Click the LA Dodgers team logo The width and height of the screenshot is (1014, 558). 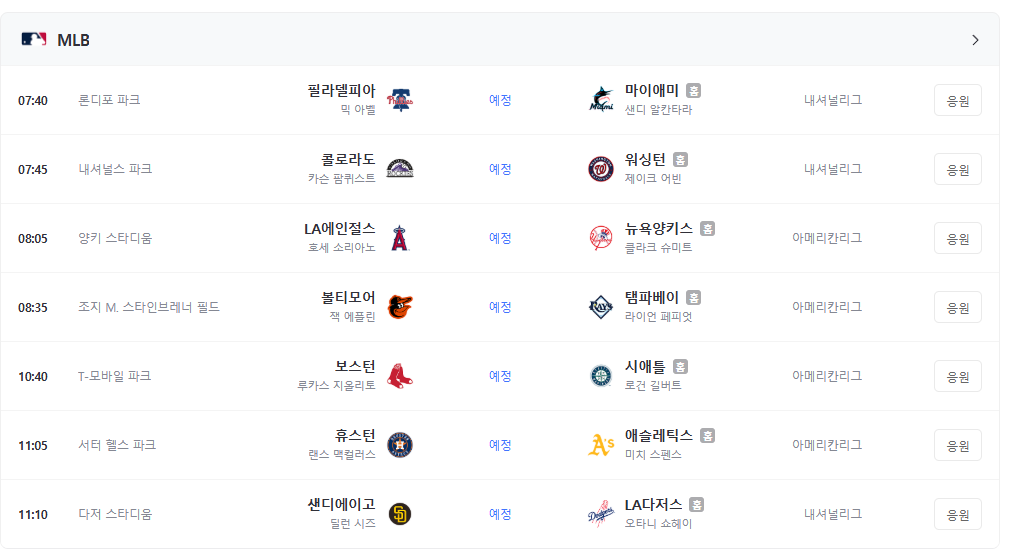(601, 514)
